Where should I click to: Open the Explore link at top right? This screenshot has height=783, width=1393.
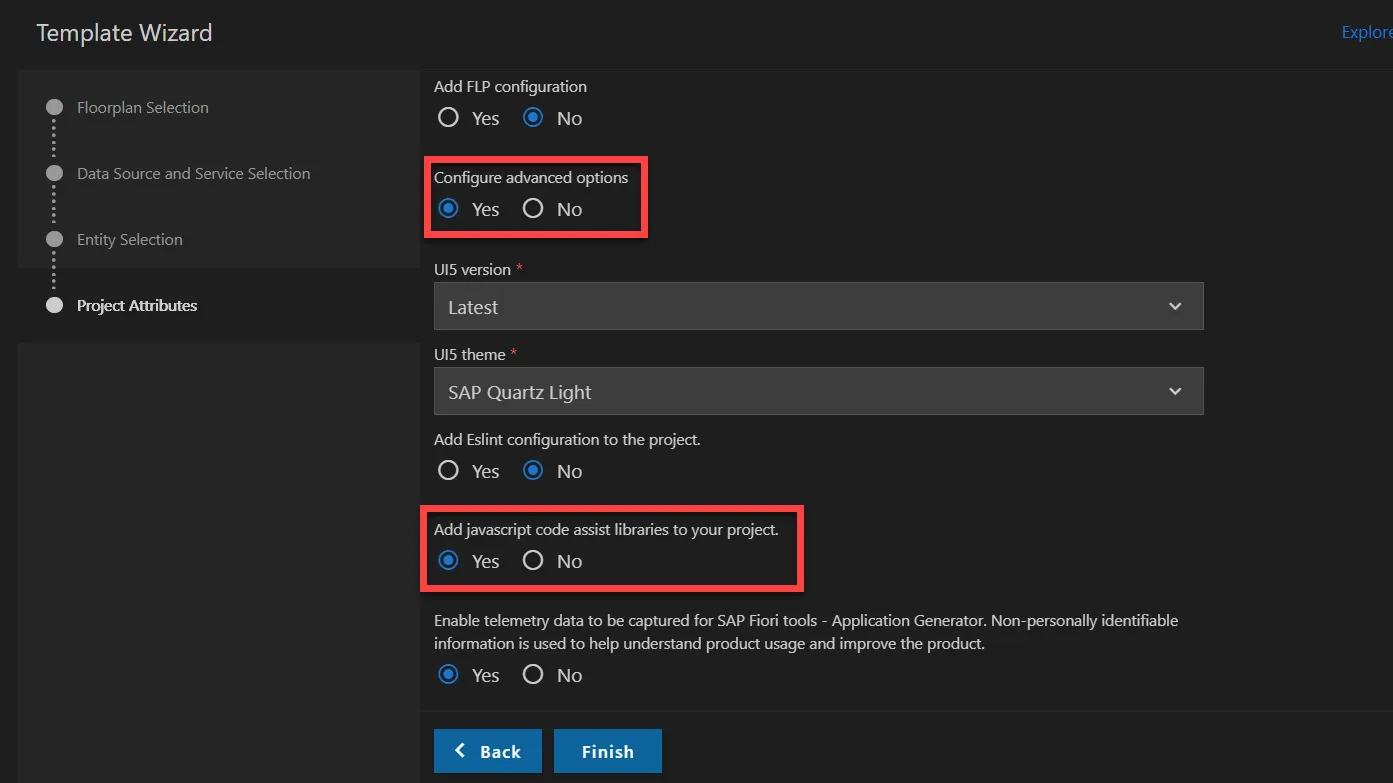[x=1366, y=33]
